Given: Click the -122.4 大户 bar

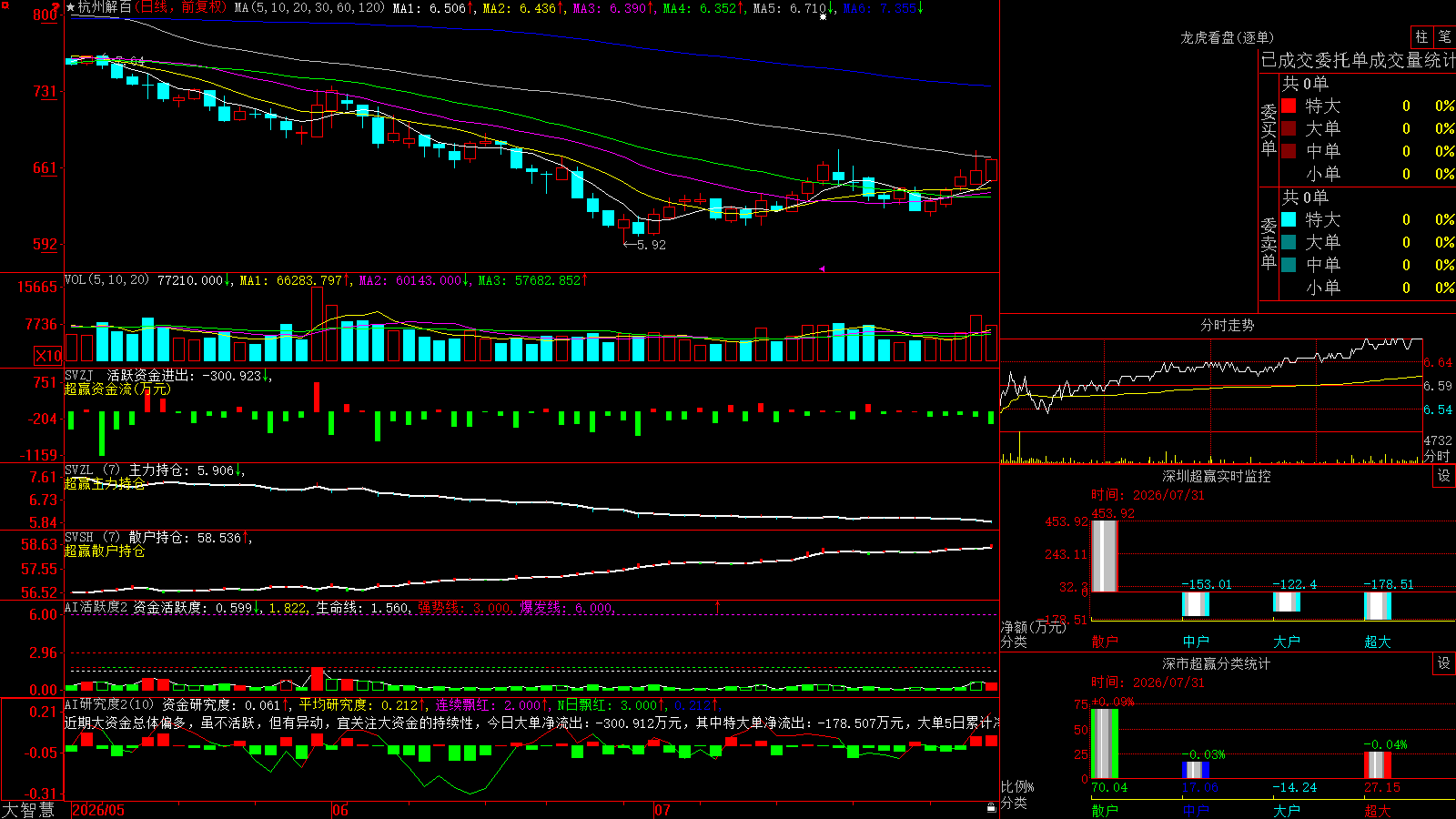Looking at the screenshot, I should click(x=1287, y=602).
